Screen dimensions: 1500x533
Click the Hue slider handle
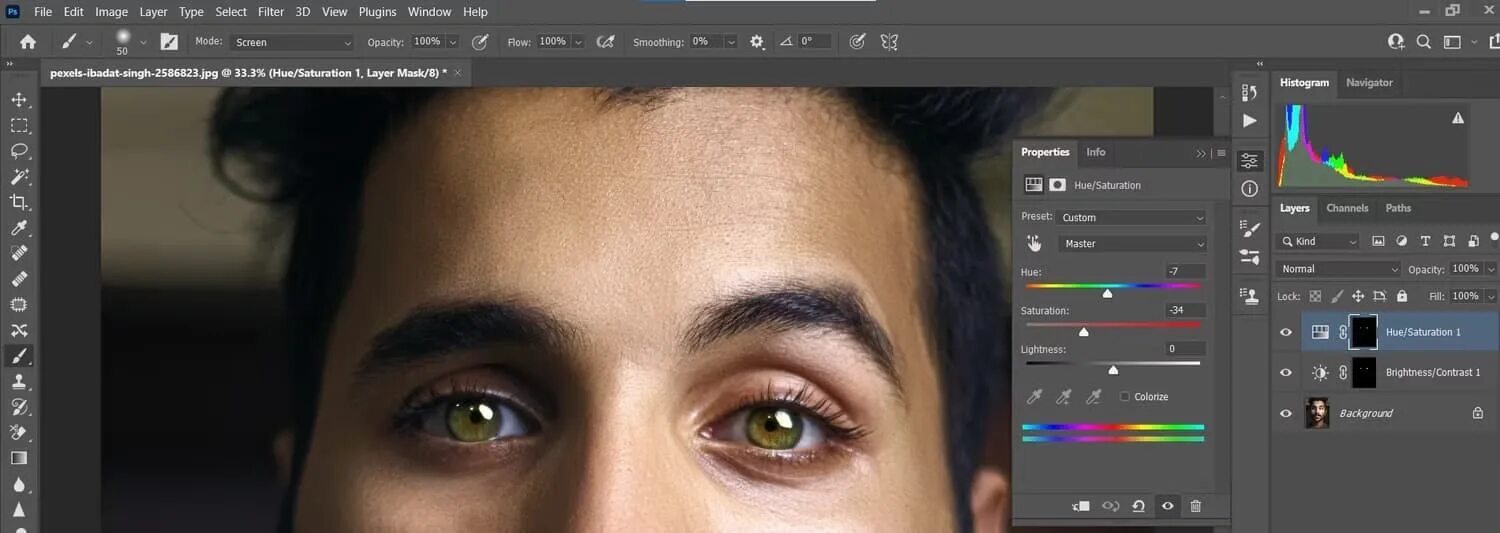point(1107,293)
